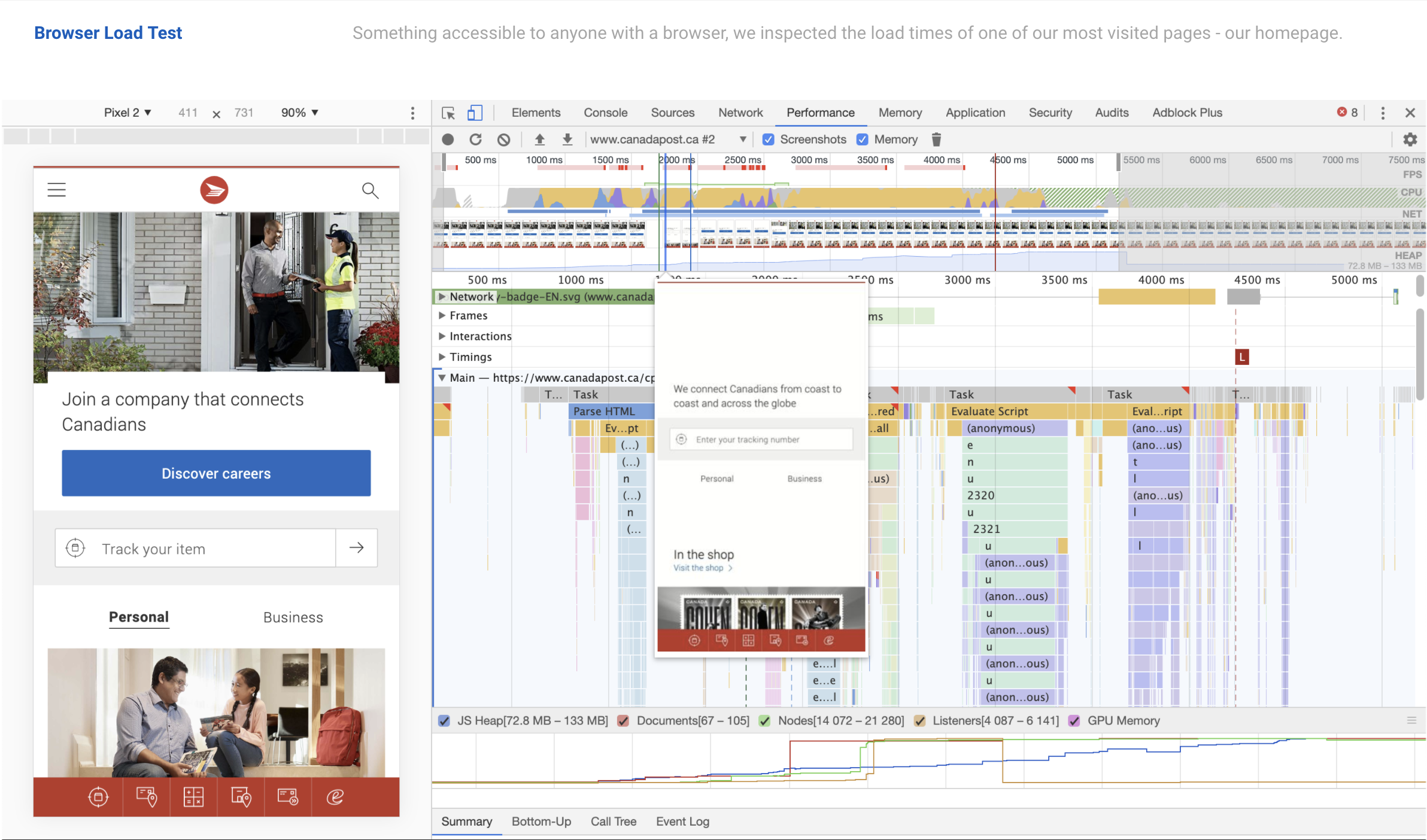The image size is (1427, 840).
Task: Toggle the Screenshots checkbox in Performance
Action: [768, 140]
